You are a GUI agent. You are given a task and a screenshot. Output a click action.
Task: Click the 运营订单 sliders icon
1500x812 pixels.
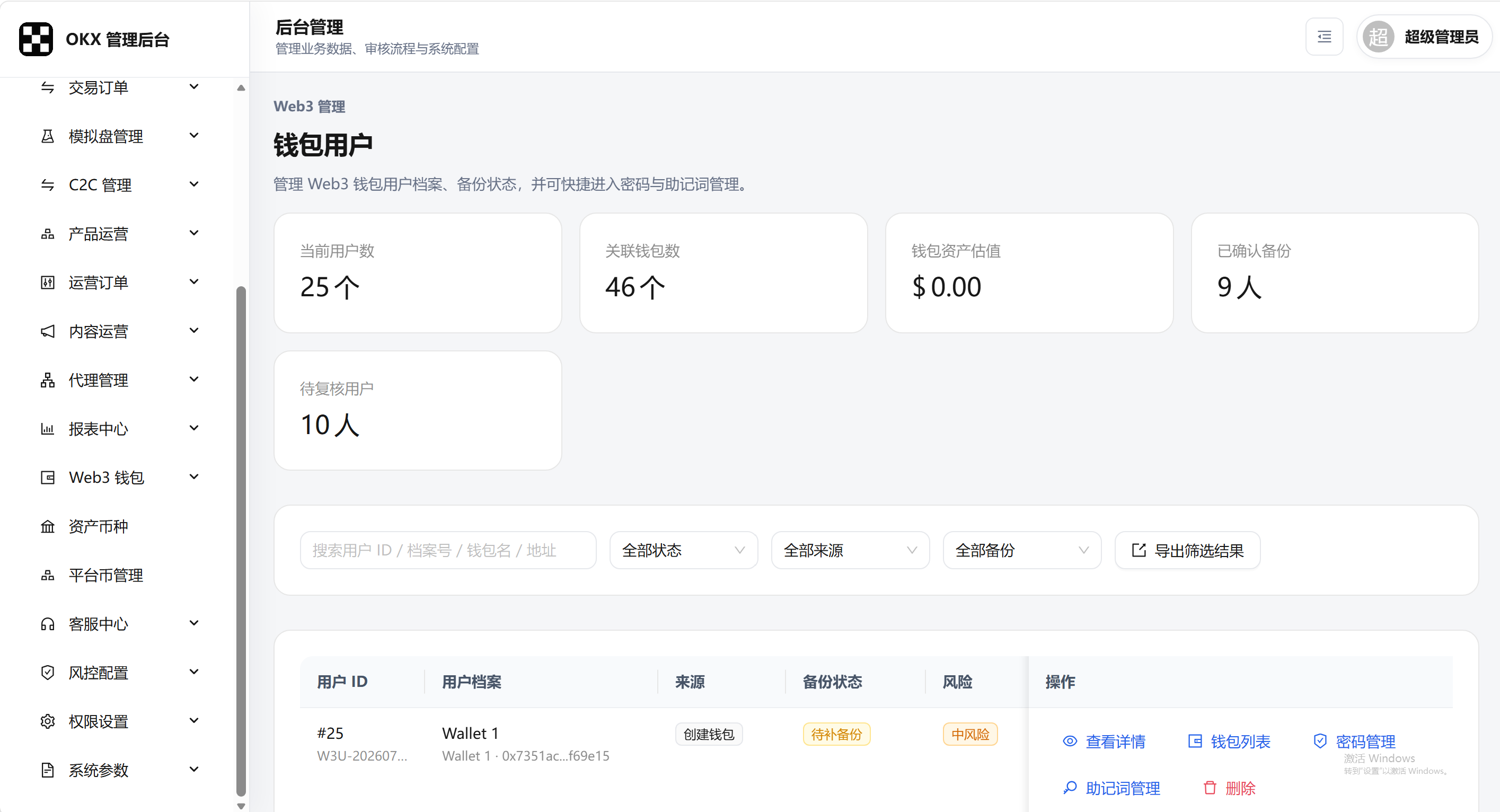(48, 283)
